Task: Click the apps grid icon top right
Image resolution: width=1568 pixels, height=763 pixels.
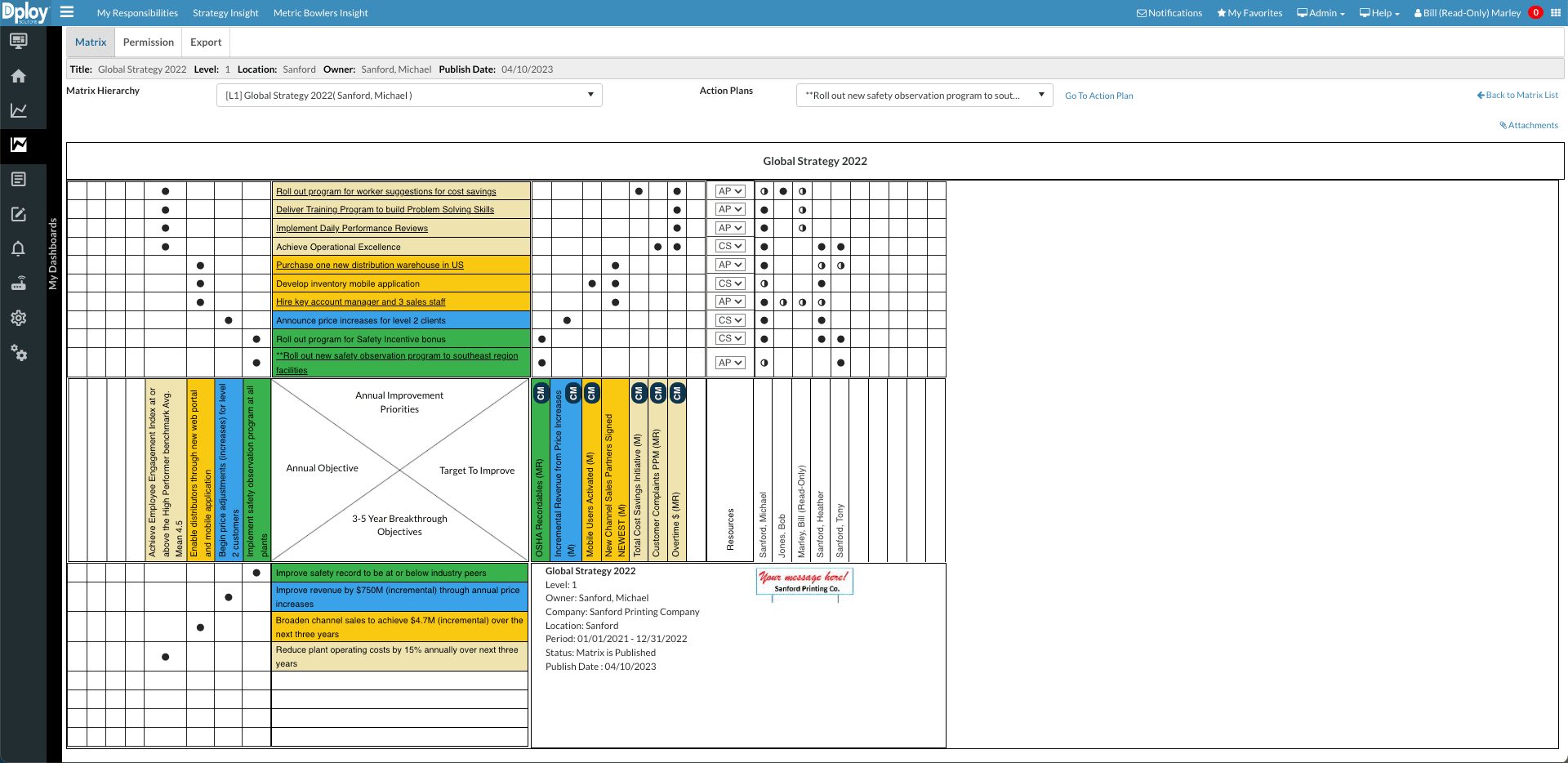Action: click(x=1556, y=13)
